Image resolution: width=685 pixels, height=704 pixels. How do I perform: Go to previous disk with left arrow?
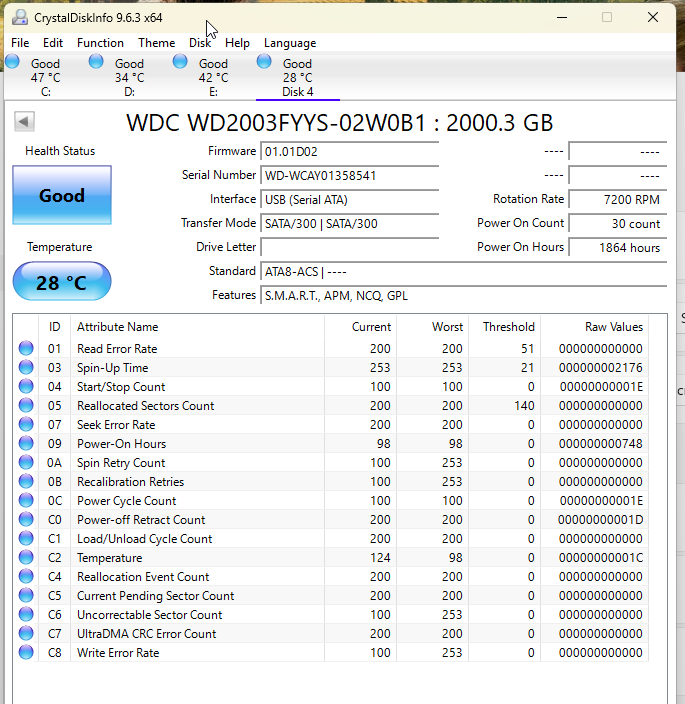point(24,121)
